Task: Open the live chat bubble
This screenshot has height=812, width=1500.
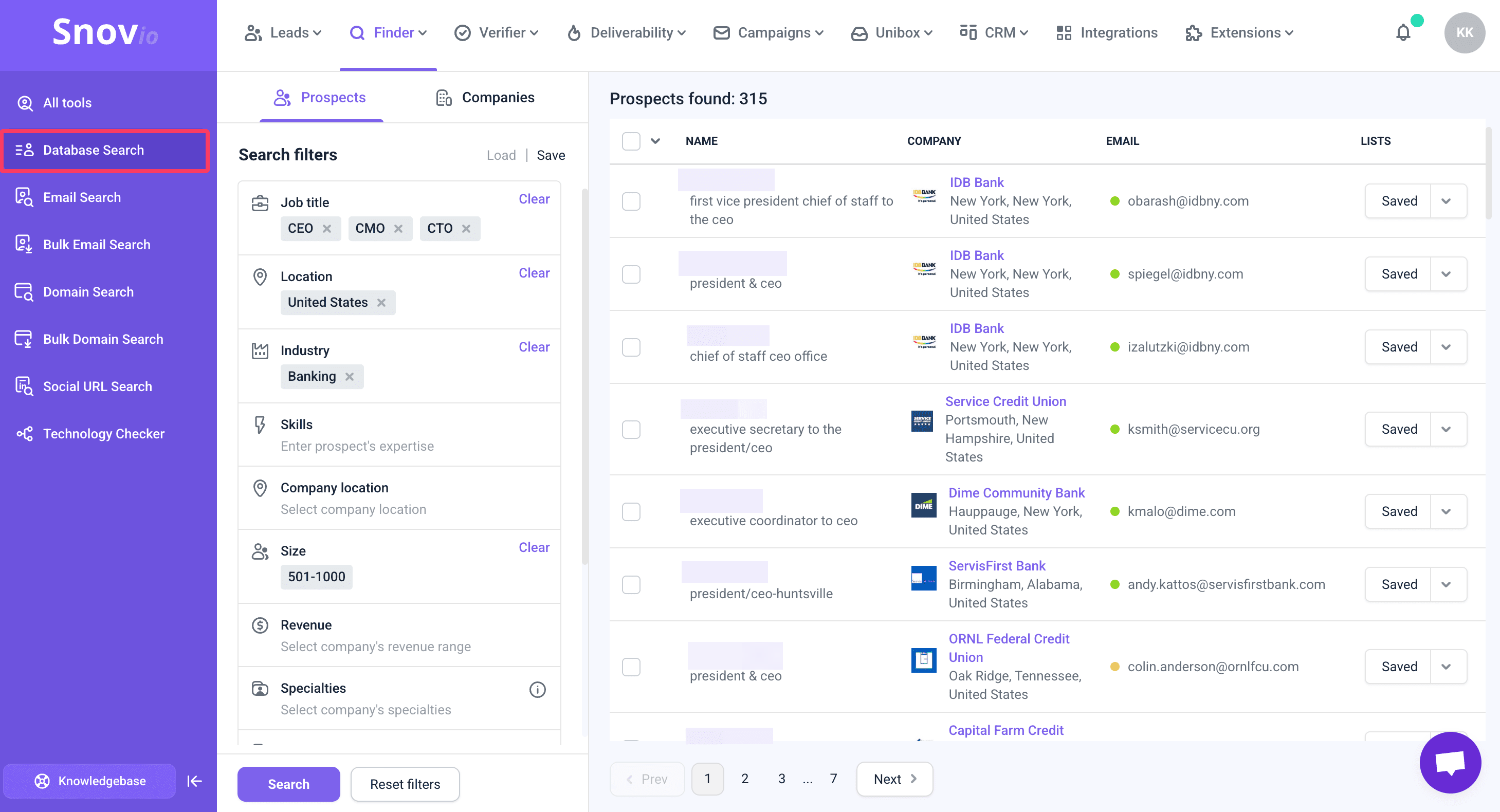Action: click(x=1449, y=762)
